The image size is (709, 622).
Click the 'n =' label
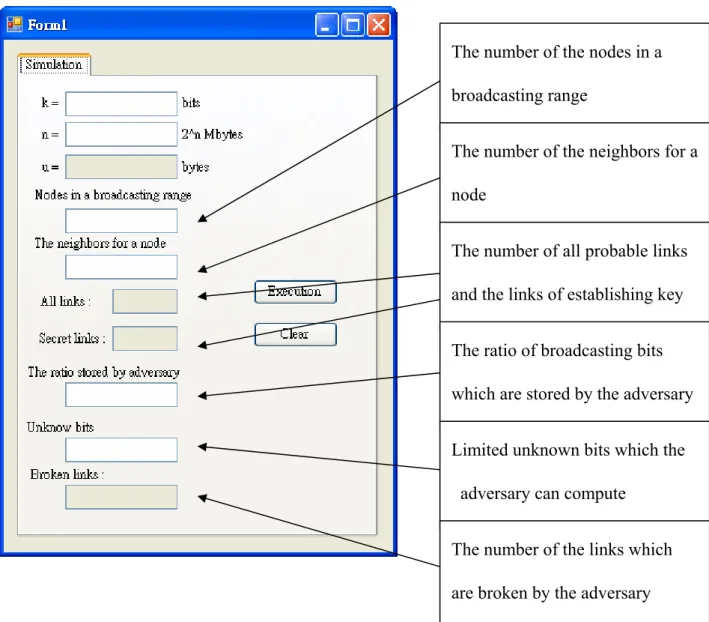point(50,135)
